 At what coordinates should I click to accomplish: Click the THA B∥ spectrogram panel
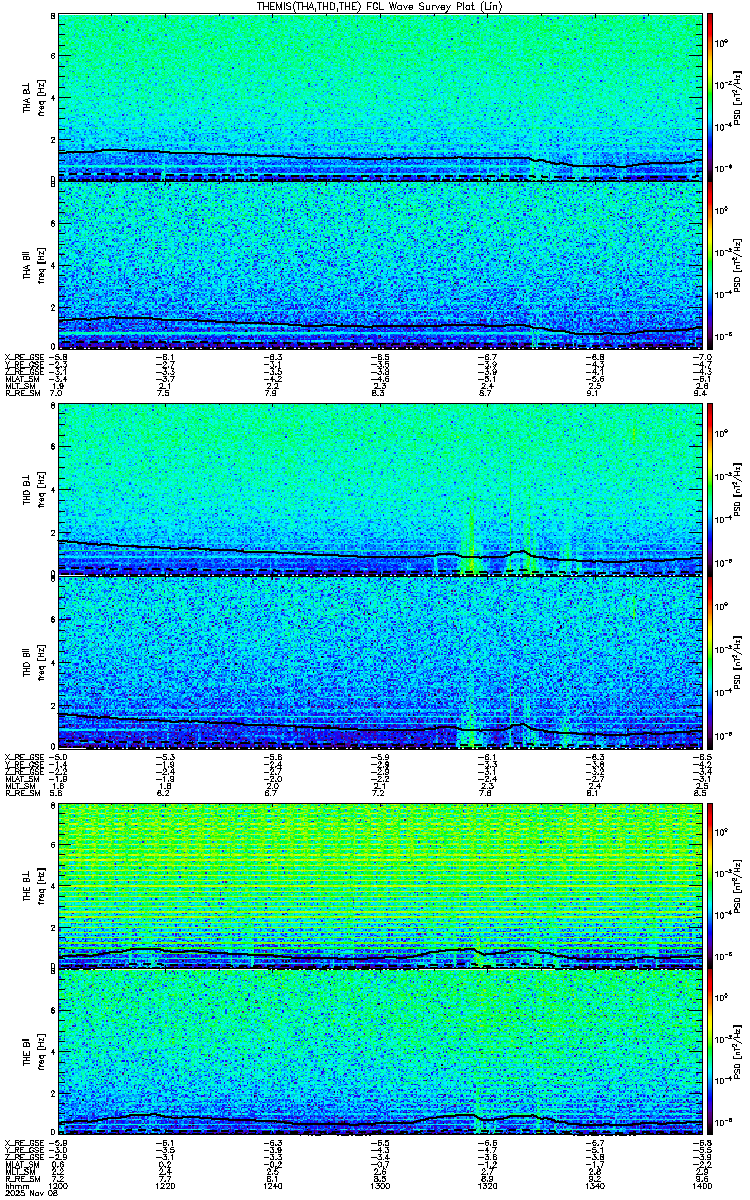click(x=380, y=265)
